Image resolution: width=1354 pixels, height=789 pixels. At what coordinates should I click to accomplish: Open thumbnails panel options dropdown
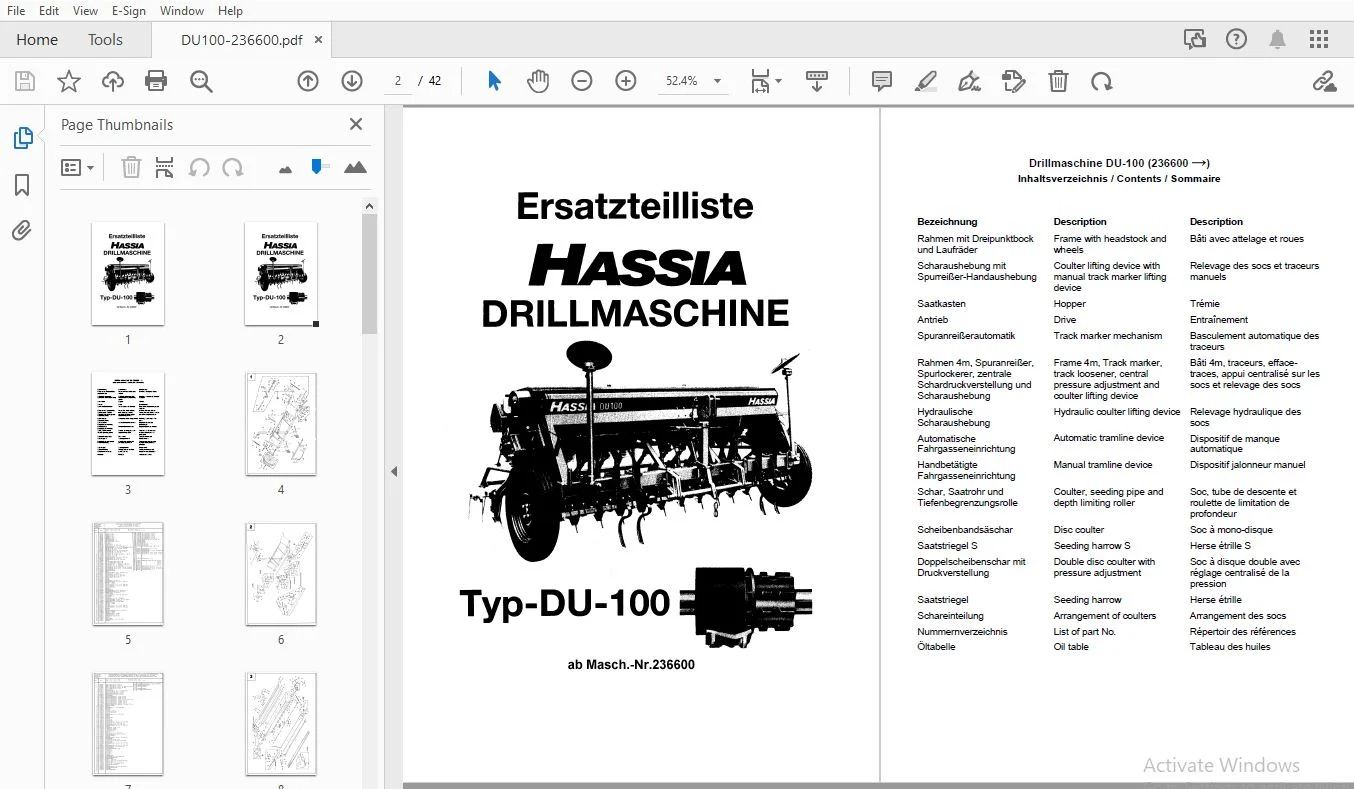click(x=77, y=167)
